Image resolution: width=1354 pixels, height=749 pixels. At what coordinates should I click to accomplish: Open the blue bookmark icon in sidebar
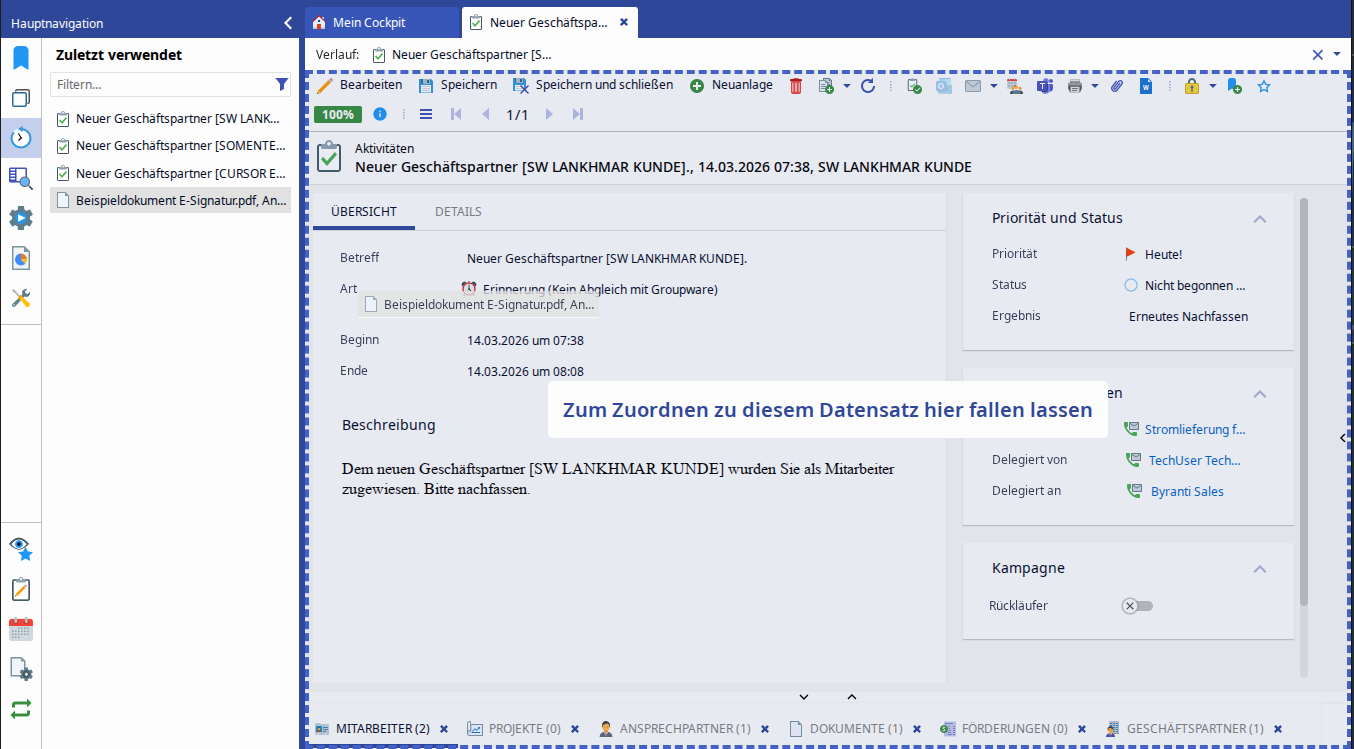tap(21, 57)
